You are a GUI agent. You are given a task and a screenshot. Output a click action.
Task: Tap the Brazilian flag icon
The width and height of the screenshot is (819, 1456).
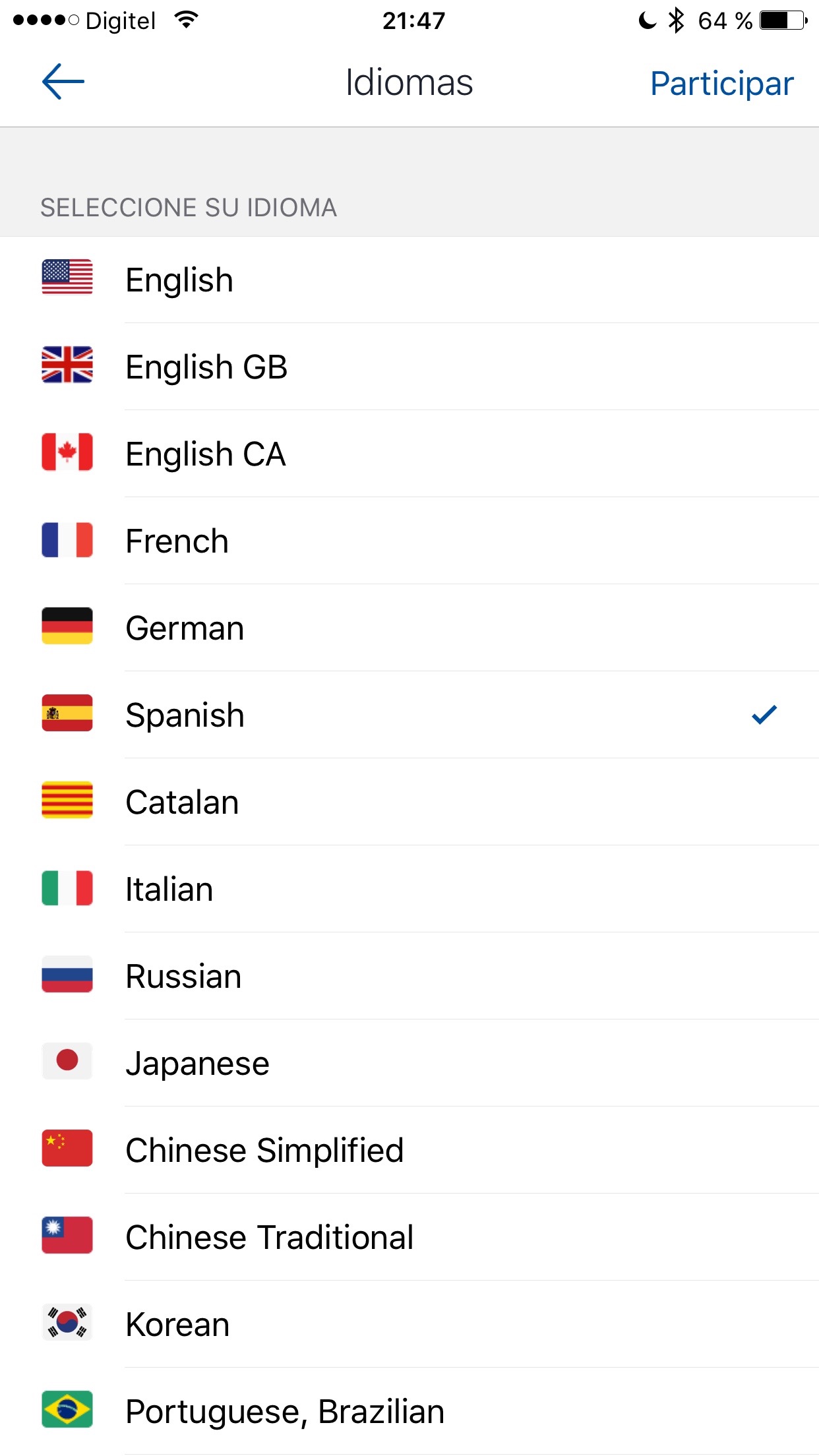click(x=67, y=1409)
